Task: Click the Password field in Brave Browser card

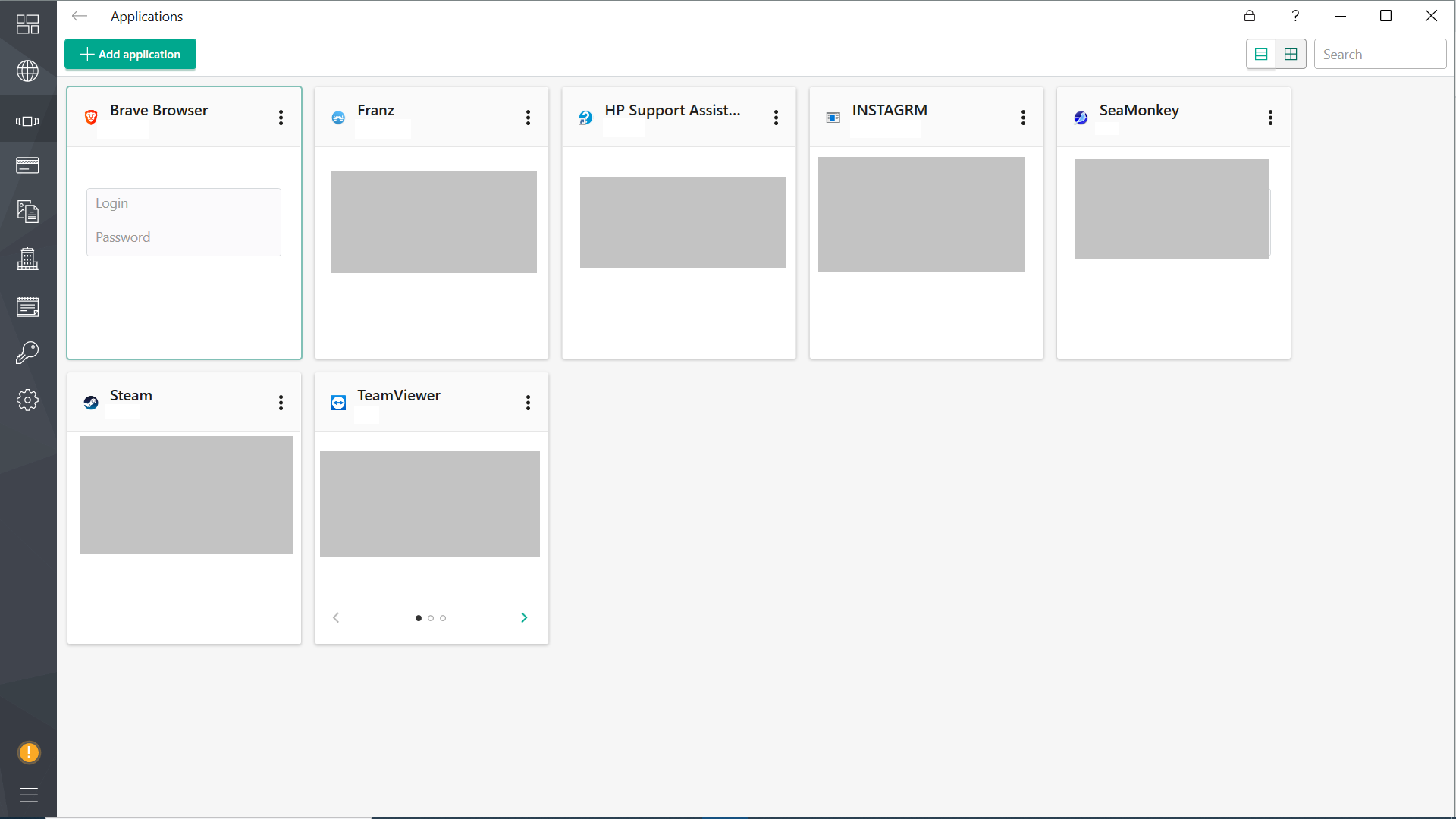Action: (x=184, y=237)
